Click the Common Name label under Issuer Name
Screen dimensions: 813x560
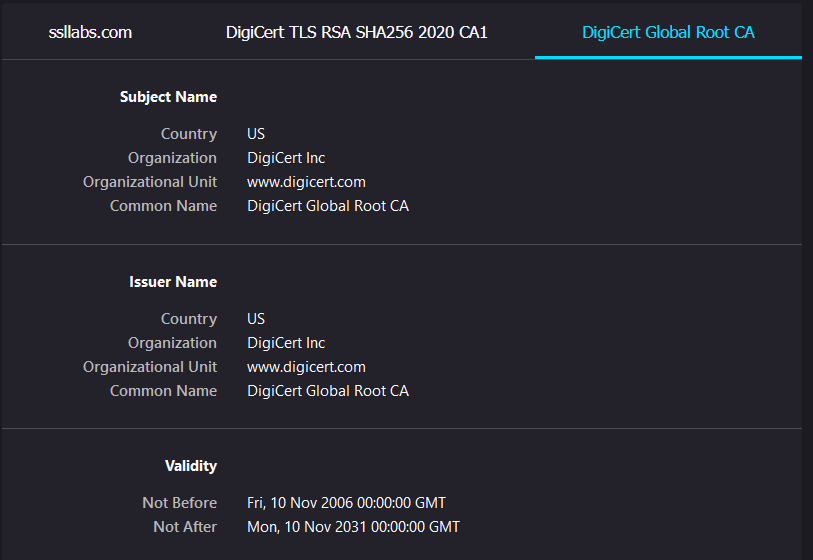pos(163,390)
